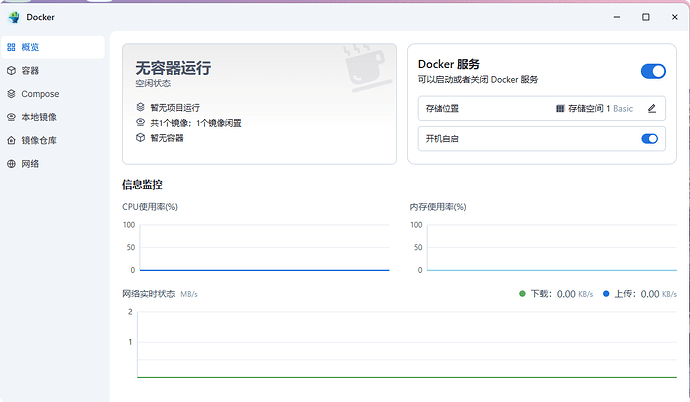Image resolution: width=690 pixels, height=402 pixels.
Task: Switch to the Compose tab
Action: [53, 94]
